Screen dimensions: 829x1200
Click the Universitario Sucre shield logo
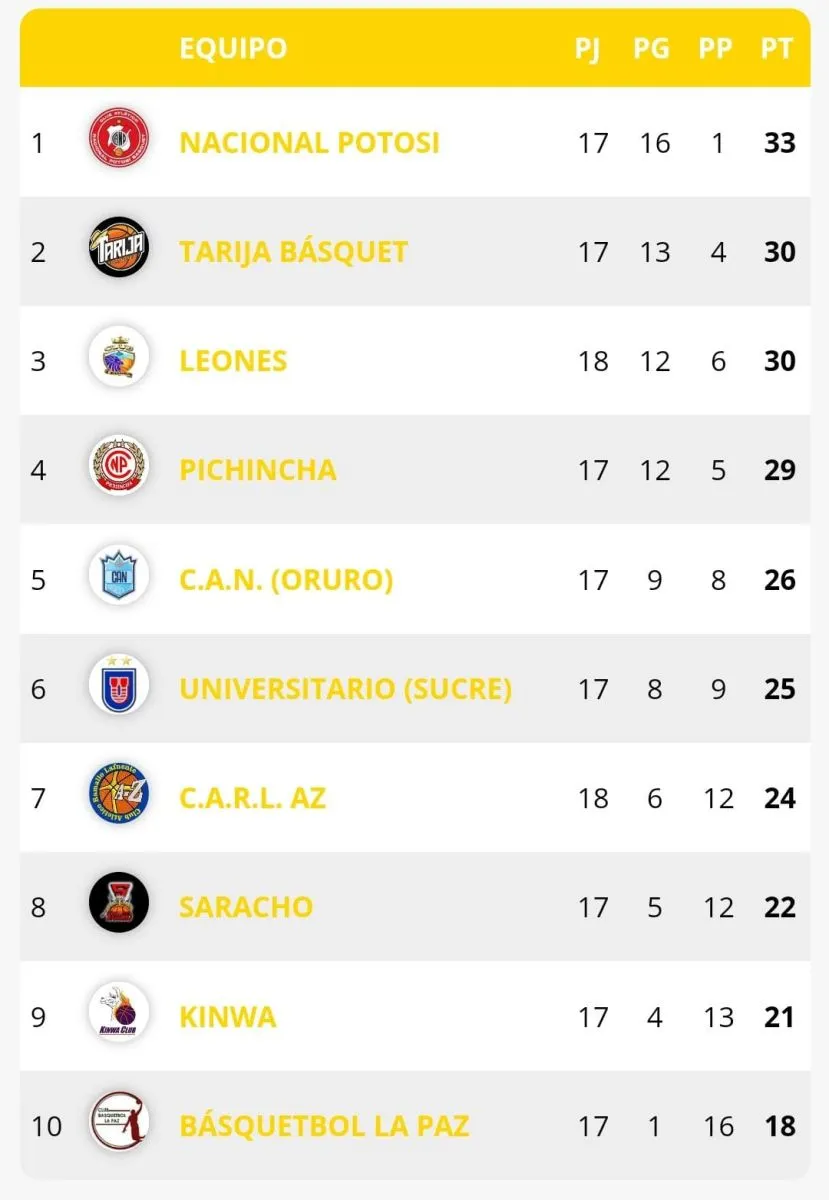tap(119, 688)
